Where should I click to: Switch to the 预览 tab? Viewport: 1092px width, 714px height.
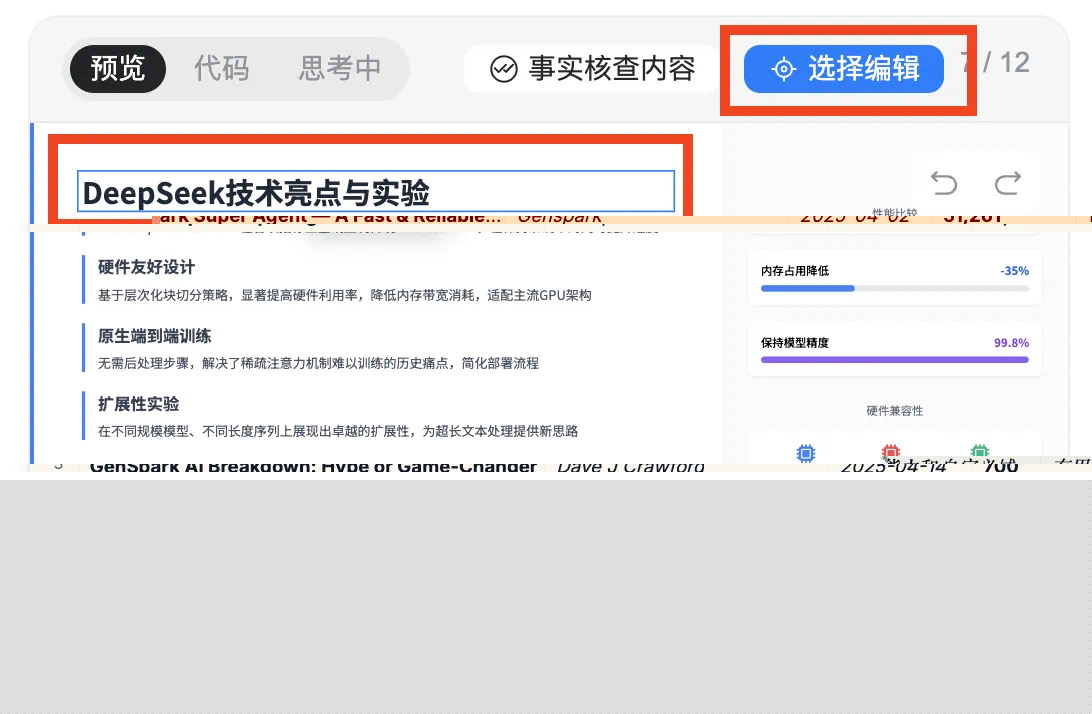tap(118, 69)
